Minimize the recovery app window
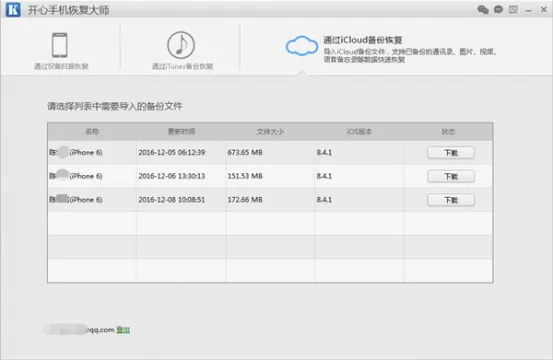This screenshot has height=360, width=553. (x=528, y=11)
